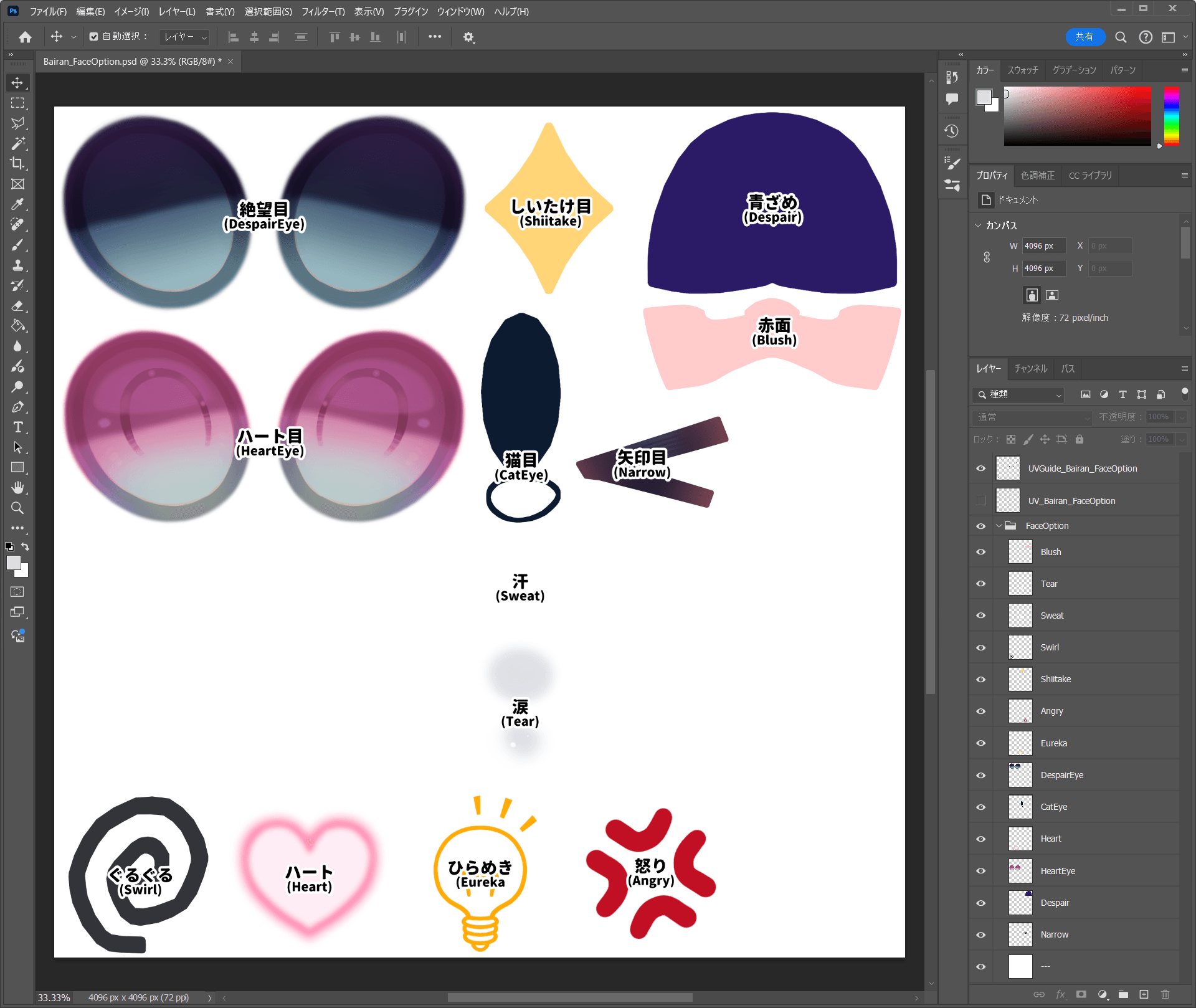
Task: Switch to the スウォッチ tab
Action: tap(1022, 70)
